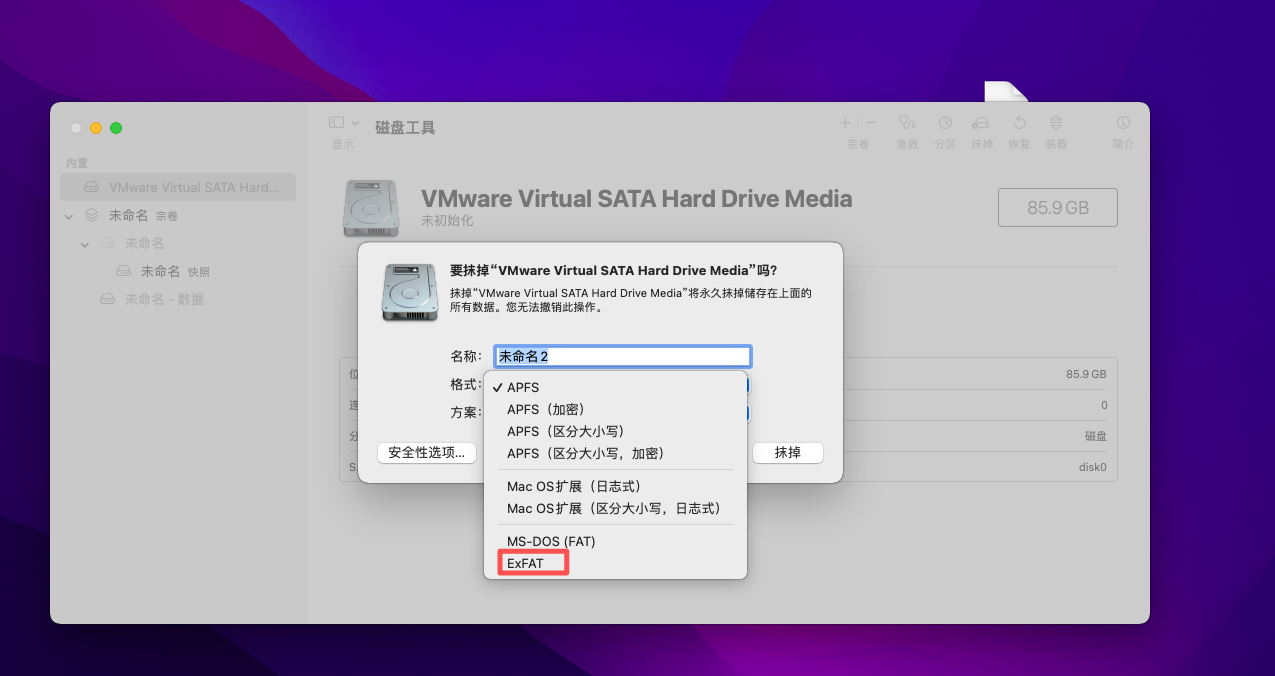Click the 装载 mount toolbar icon
The height and width of the screenshot is (676, 1275).
tap(1056, 123)
